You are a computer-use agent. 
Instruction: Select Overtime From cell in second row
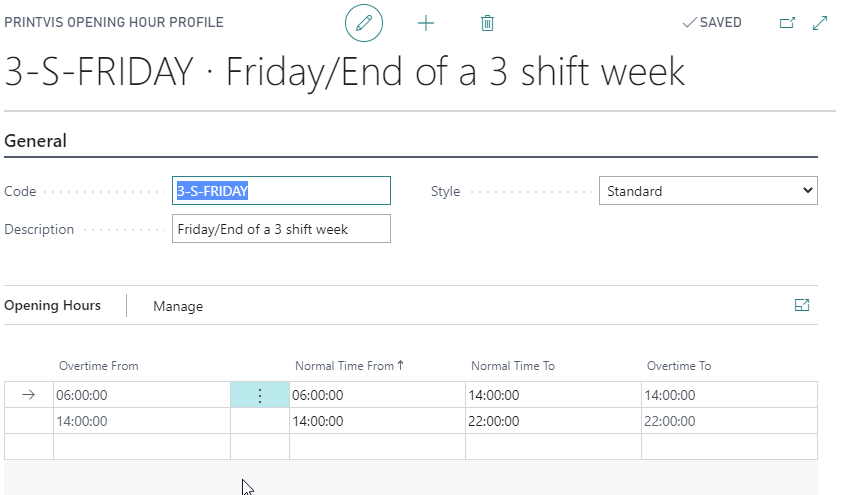(142, 421)
